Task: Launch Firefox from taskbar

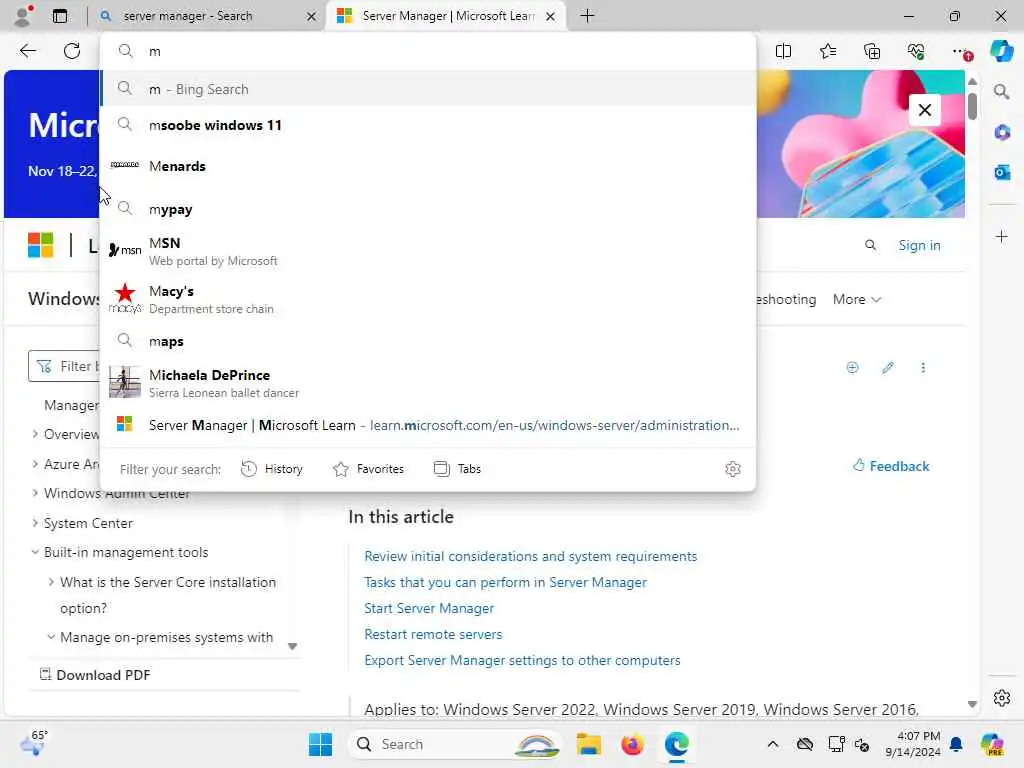Action: click(x=632, y=744)
